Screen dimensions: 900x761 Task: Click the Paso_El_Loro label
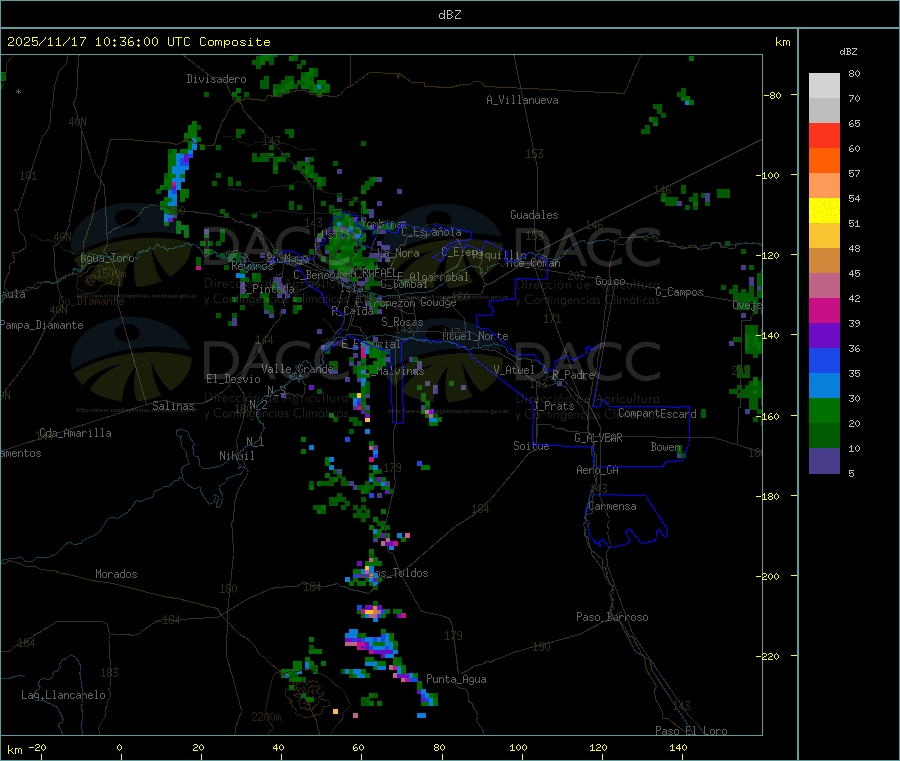tap(691, 731)
